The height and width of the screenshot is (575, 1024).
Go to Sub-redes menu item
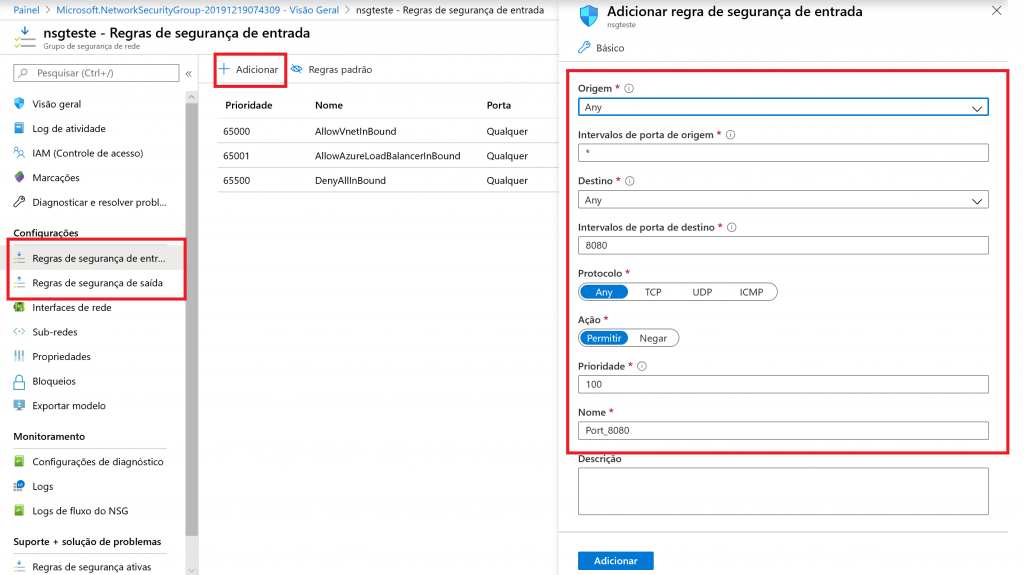click(x=55, y=332)
